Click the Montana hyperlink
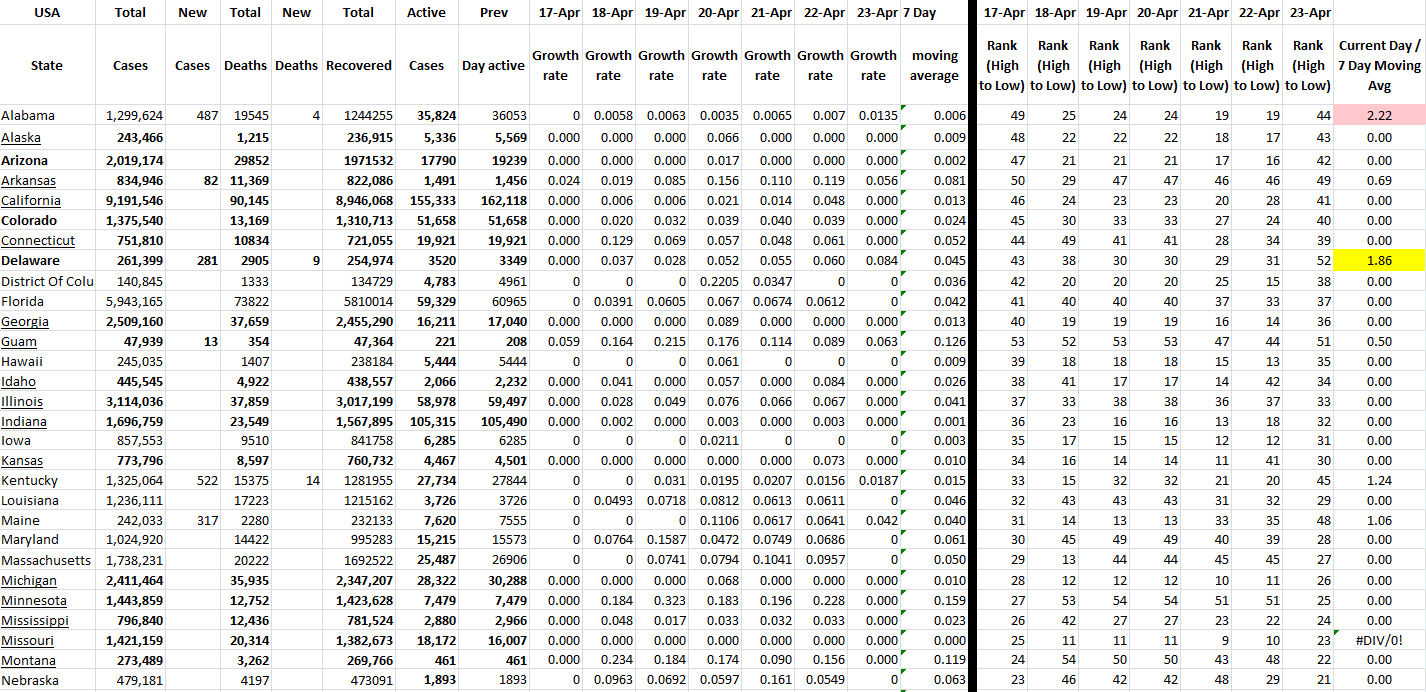This screenshot has width=1426, height=692. 28,660
